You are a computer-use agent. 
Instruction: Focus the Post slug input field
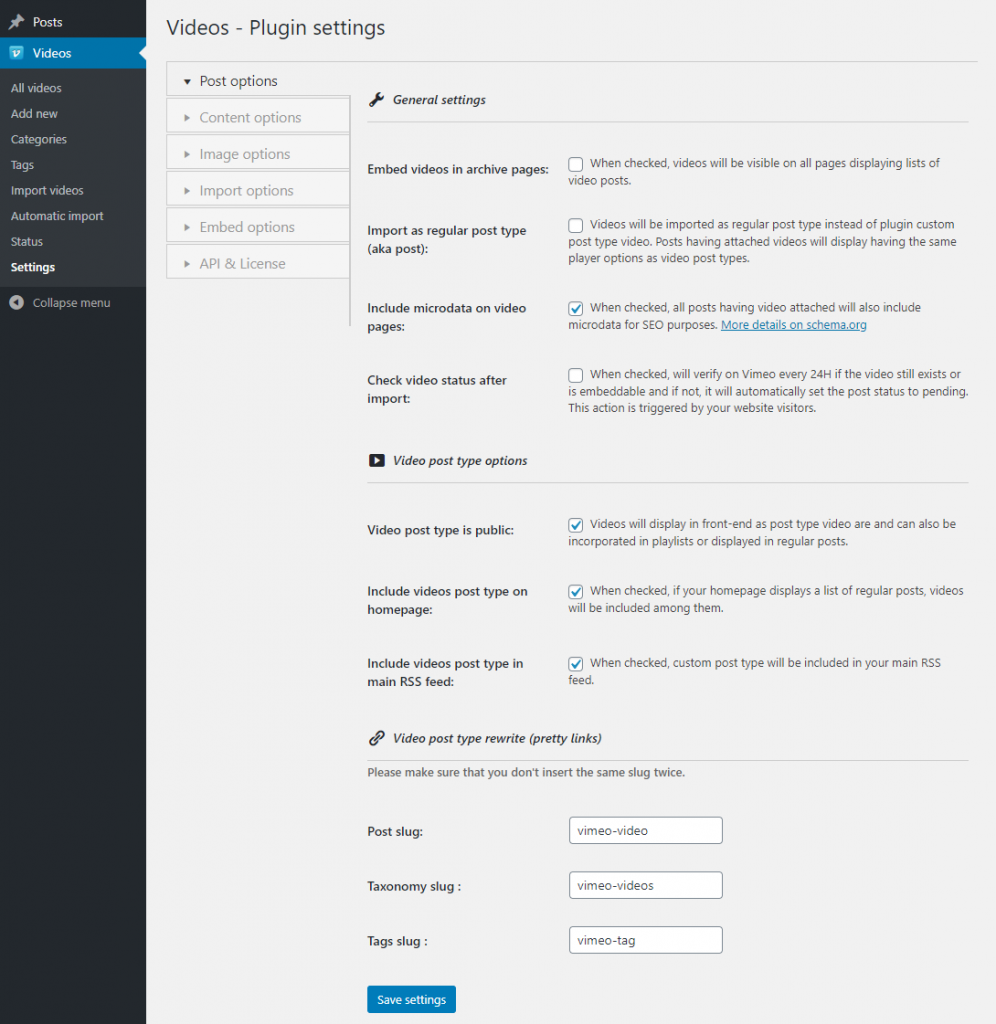(x=645, y=830)
